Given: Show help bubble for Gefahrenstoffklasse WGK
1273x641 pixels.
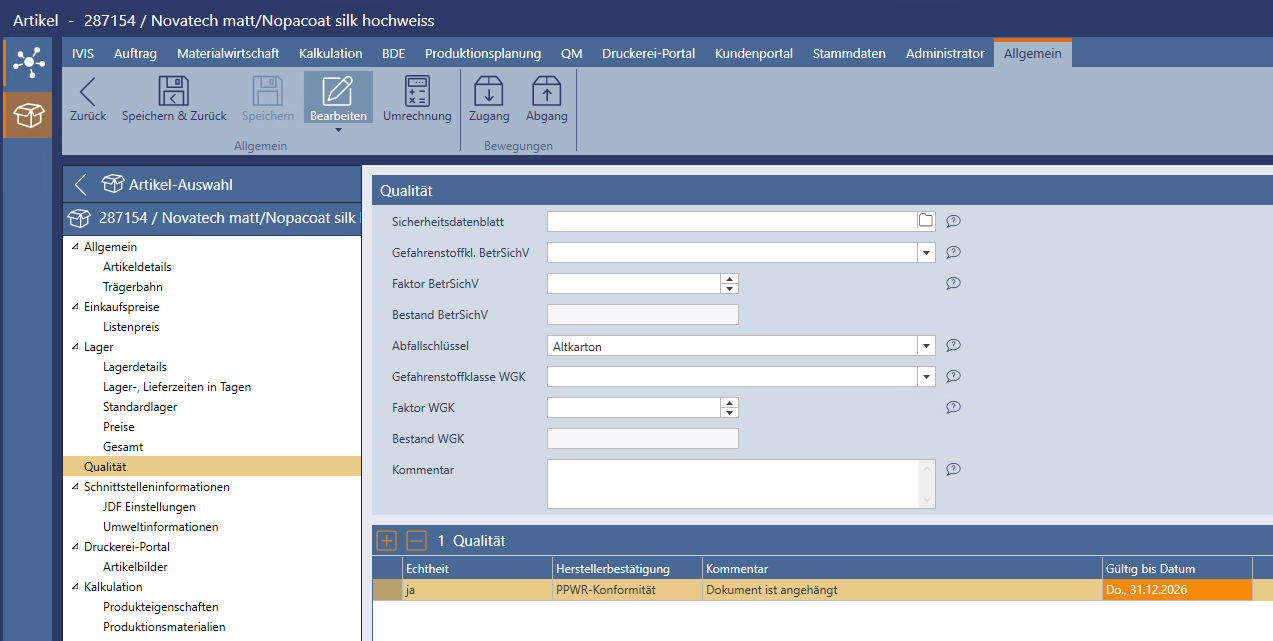Looking at the screenshot, I should pos(953,376).
